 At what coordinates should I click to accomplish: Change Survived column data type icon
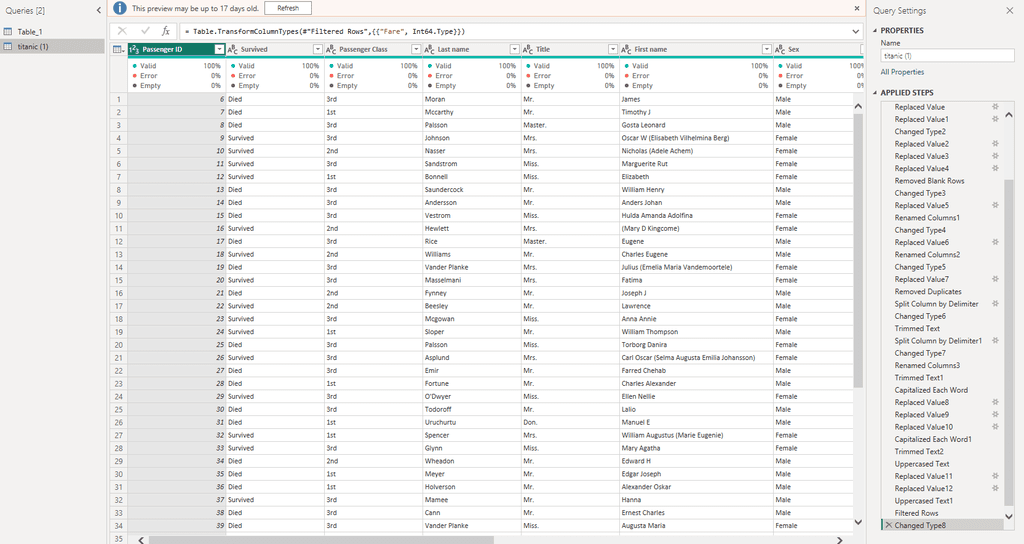pos(232,50)
